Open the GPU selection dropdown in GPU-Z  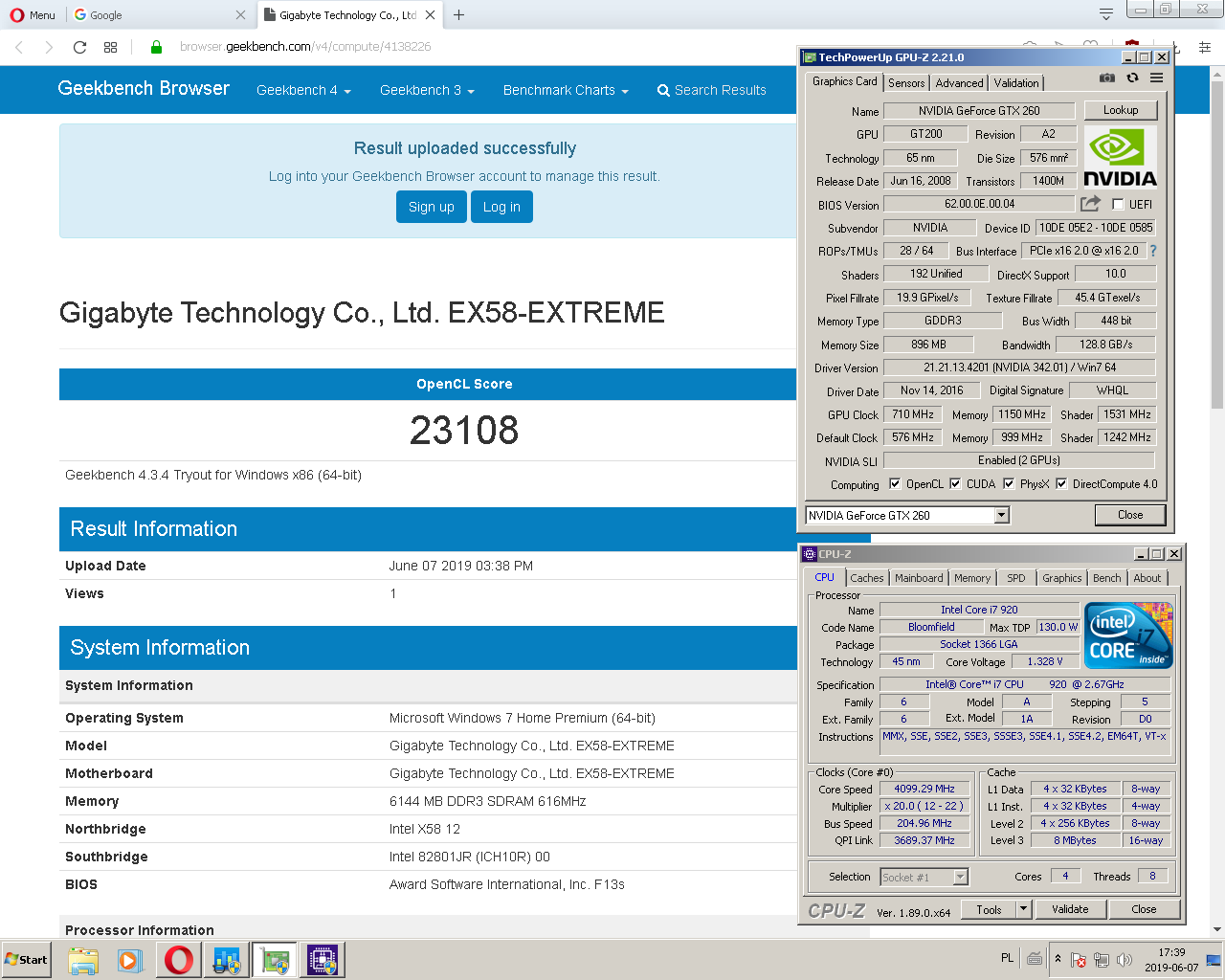tap(1002, 515)
